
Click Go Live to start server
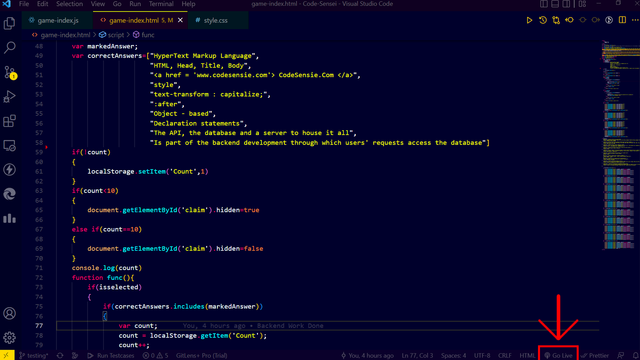pyautogui.click(x=558, y=356)
